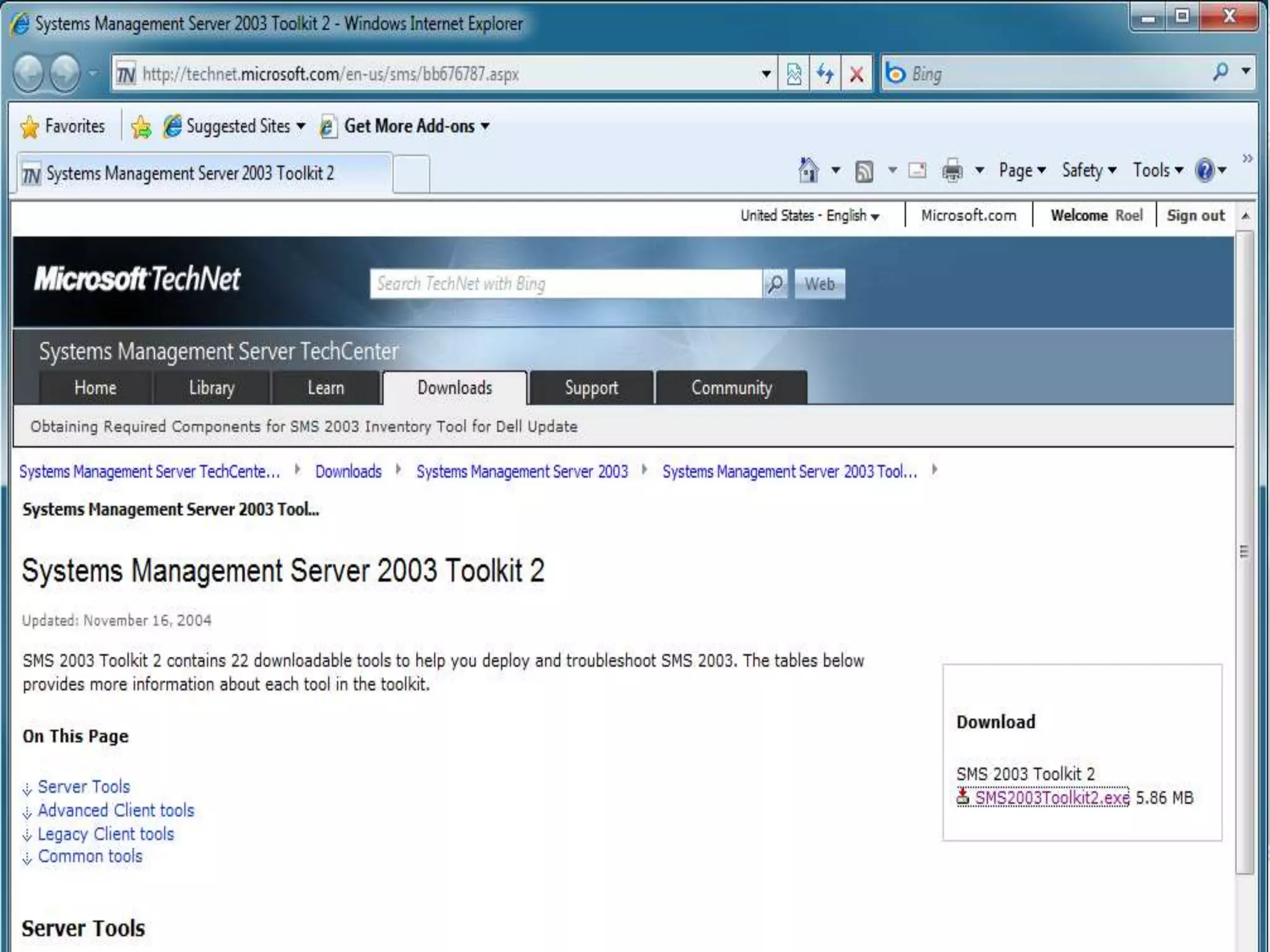Click the Microsoft.com link

coord(969,216)
